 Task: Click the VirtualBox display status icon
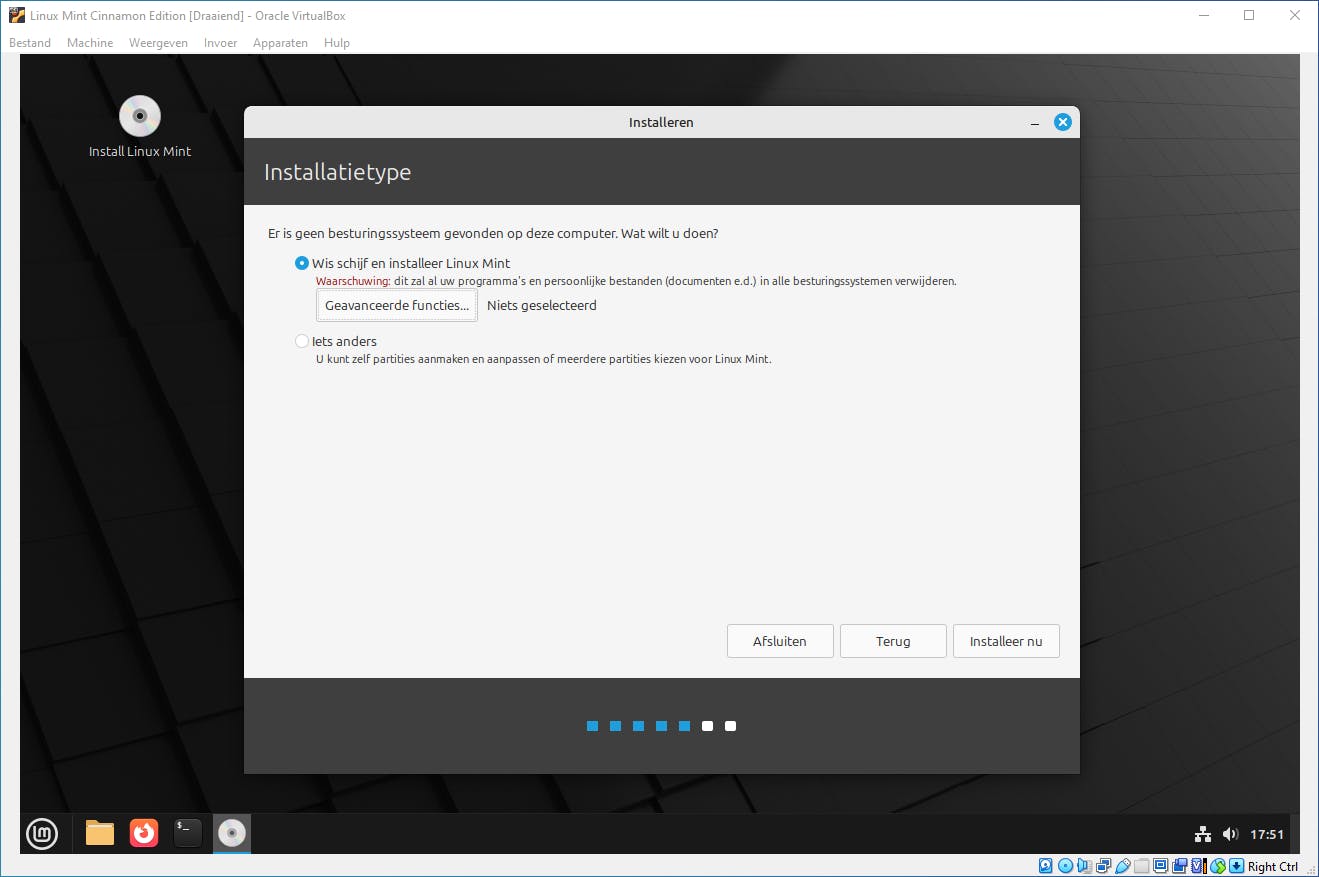[x=1160, y=866]
